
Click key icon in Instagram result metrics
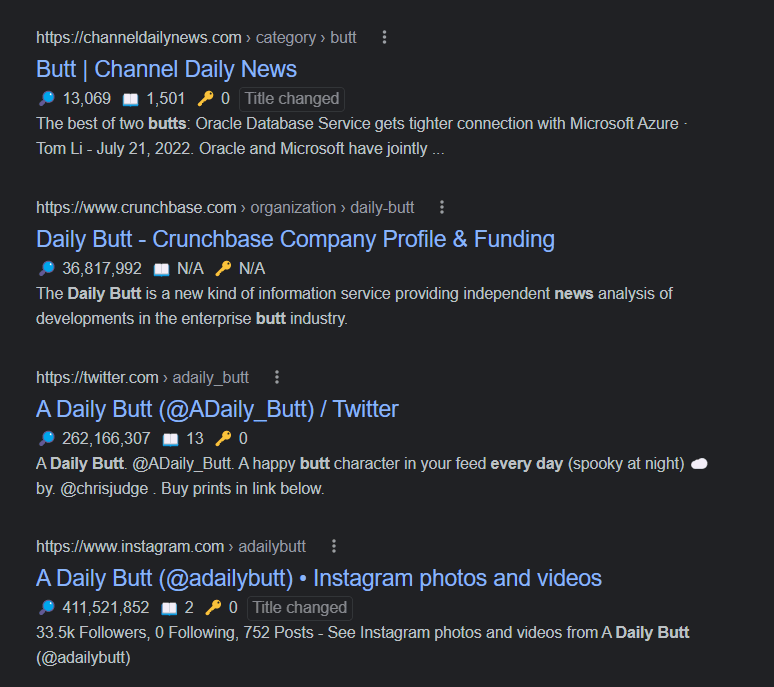point(213,608)
